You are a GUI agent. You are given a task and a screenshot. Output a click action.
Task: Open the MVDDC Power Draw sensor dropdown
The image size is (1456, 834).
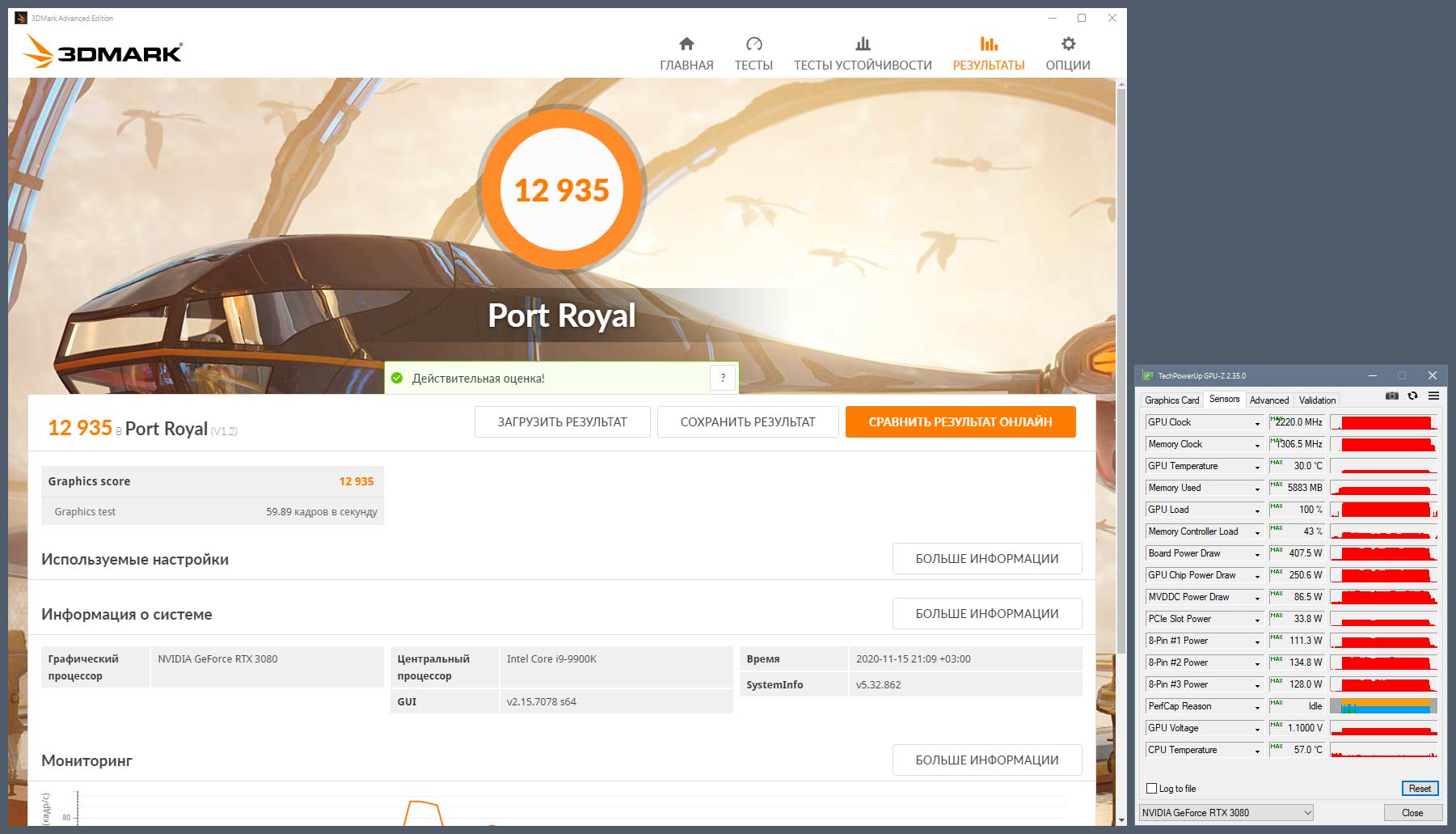[x=1257, y=598]
